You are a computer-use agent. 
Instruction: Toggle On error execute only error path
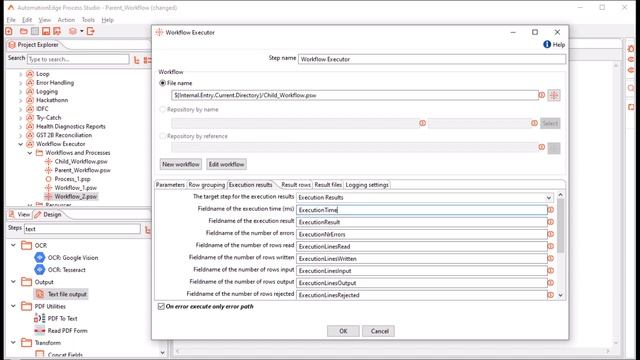pyautogui.click(x=161, y=306)
